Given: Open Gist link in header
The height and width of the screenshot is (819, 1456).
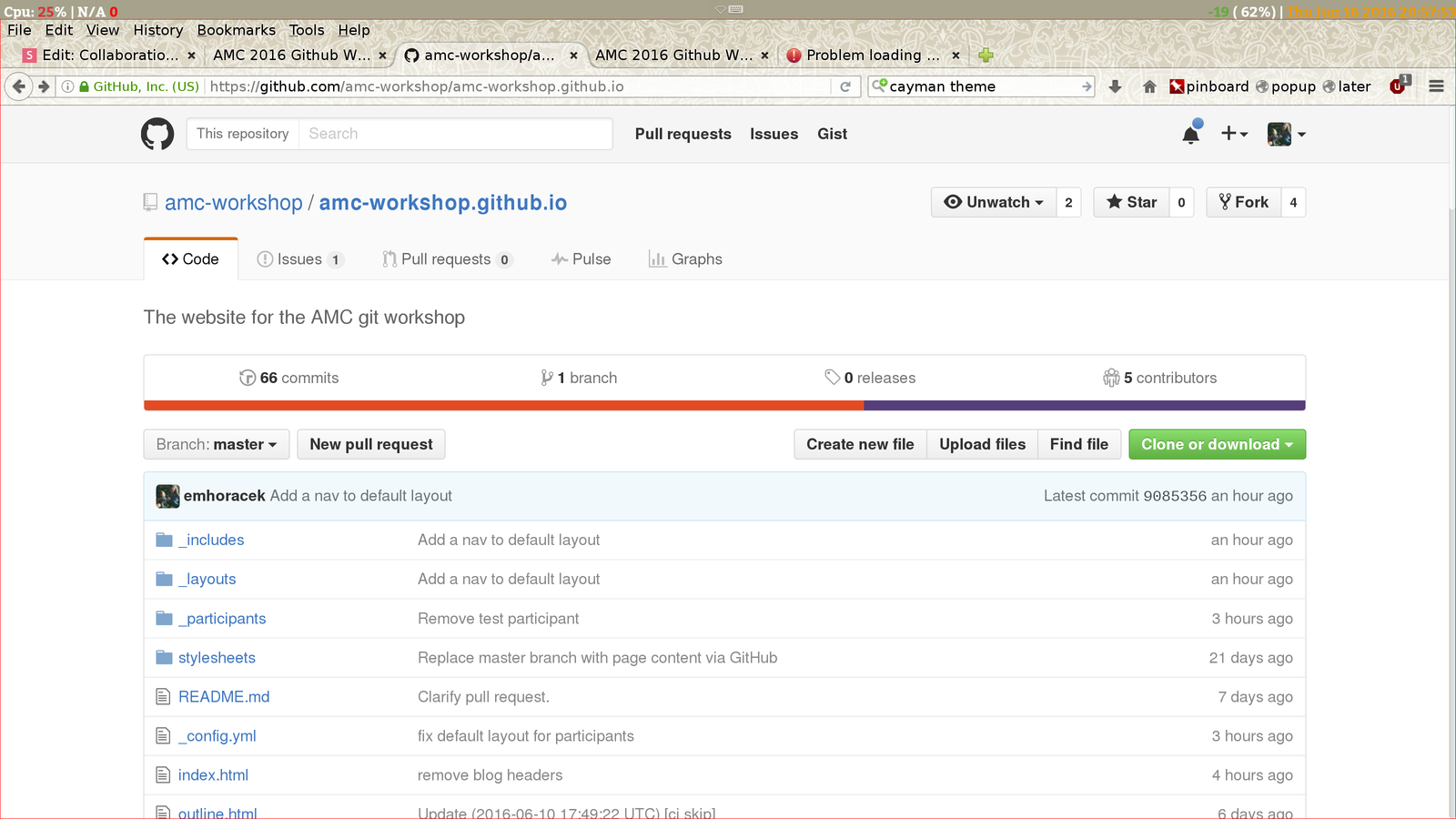Looking at the screenshot, I should pos(833,134).
